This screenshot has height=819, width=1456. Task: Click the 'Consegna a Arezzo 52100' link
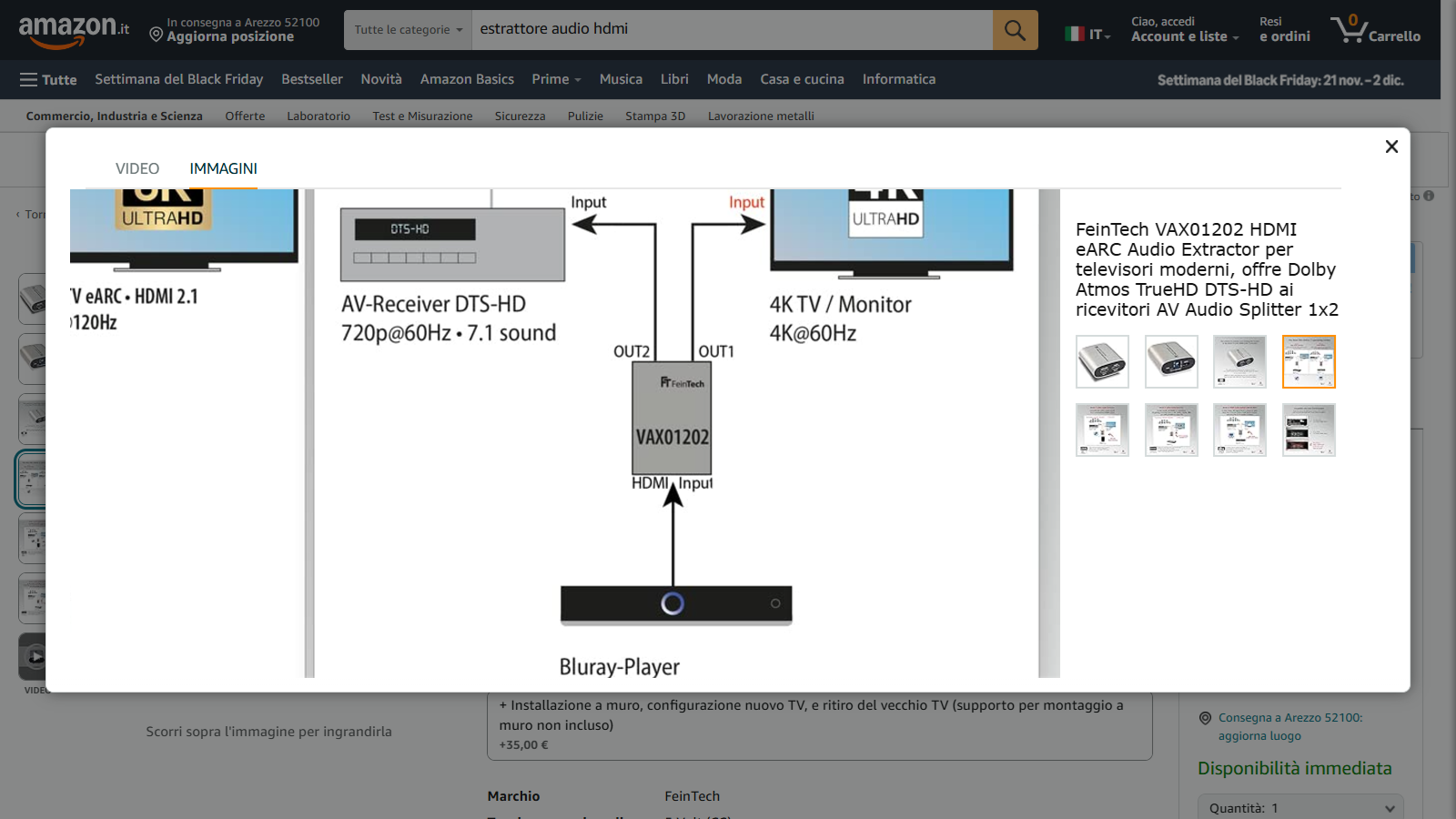[x=1290, y=718]
